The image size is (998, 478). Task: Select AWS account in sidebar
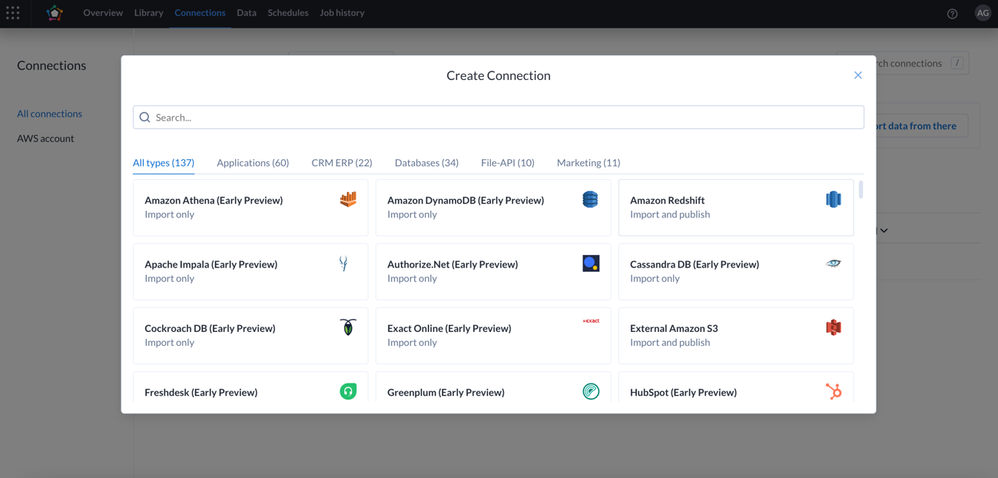(x=45, y=138)
